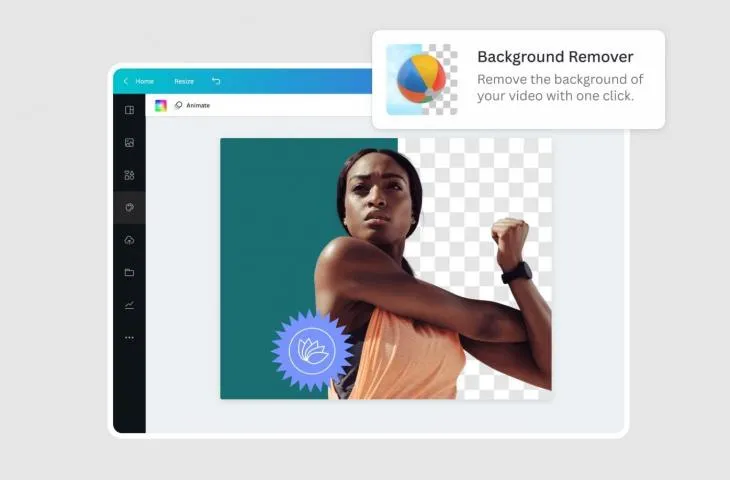Screen dimensions: 730x480
Task: Open the Folders icon in sidebar
Action: coord(129,273)
